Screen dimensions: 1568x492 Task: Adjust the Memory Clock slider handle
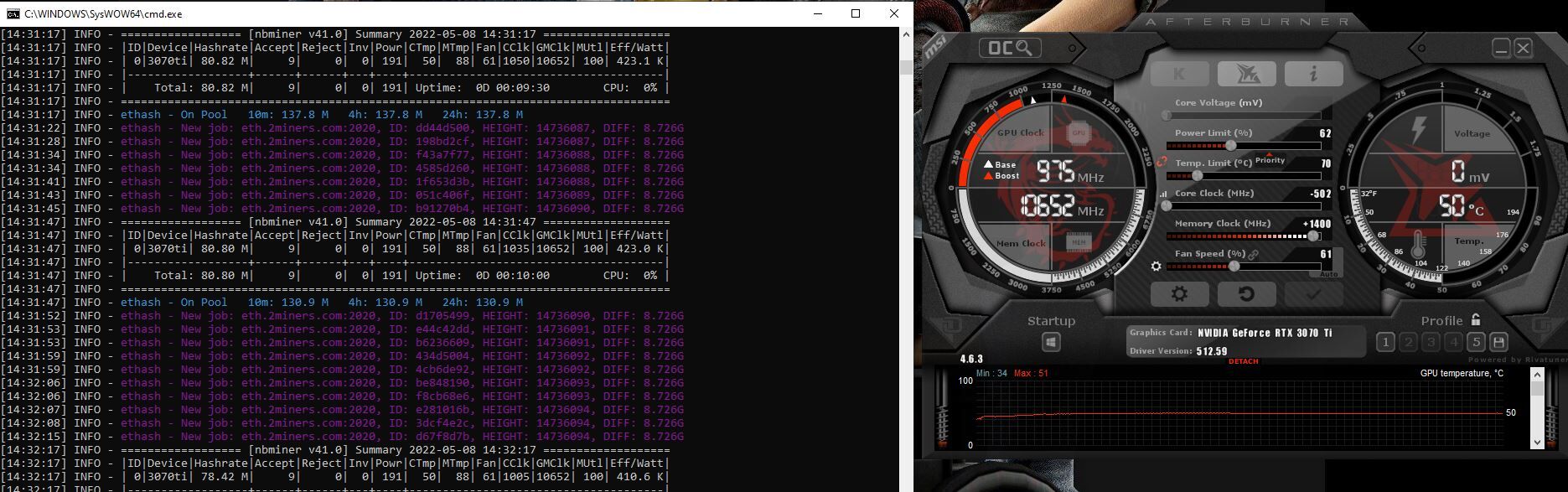coord(1312,236)
